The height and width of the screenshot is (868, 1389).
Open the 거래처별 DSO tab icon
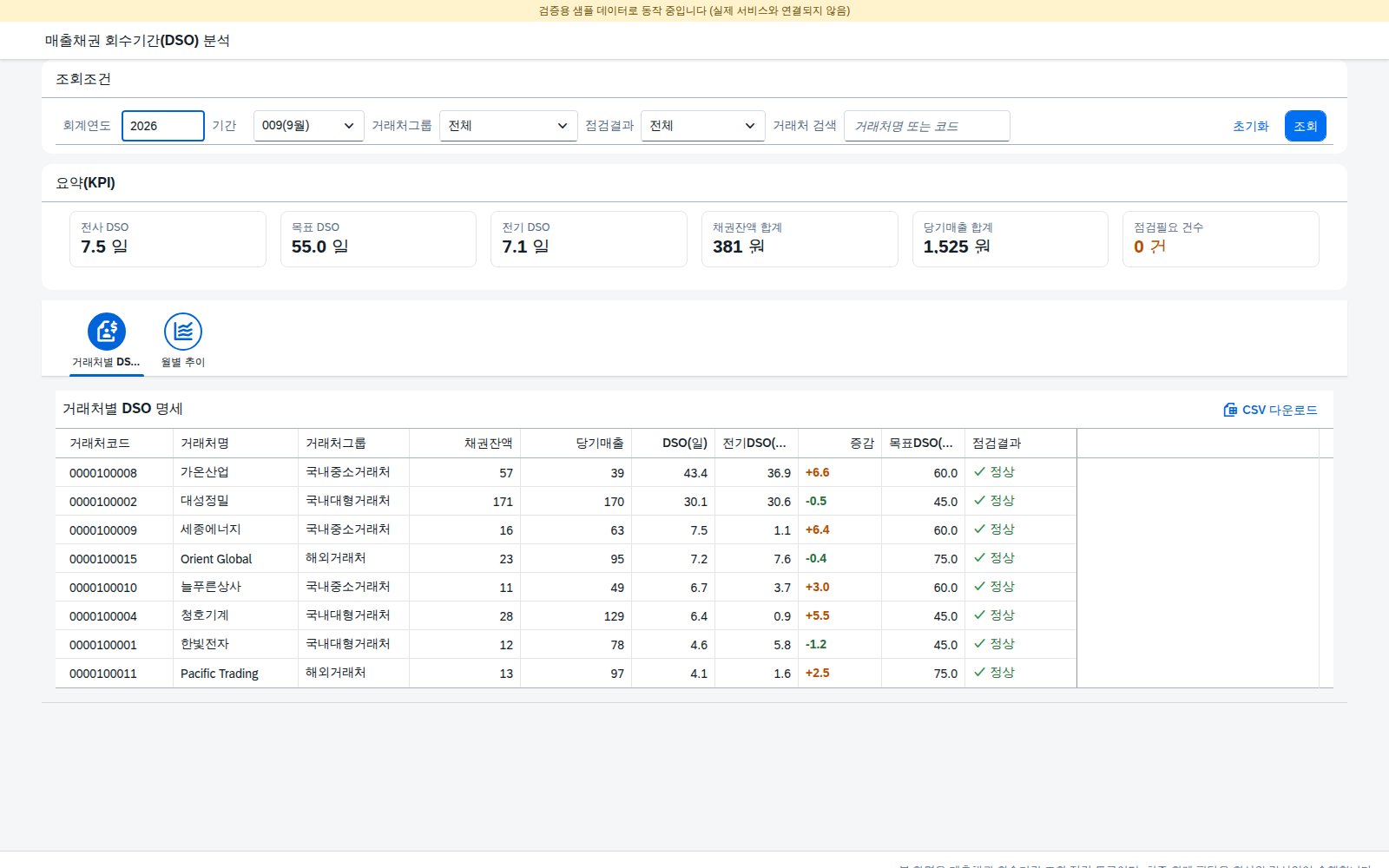pyautogui.click(x=107, y=332)
